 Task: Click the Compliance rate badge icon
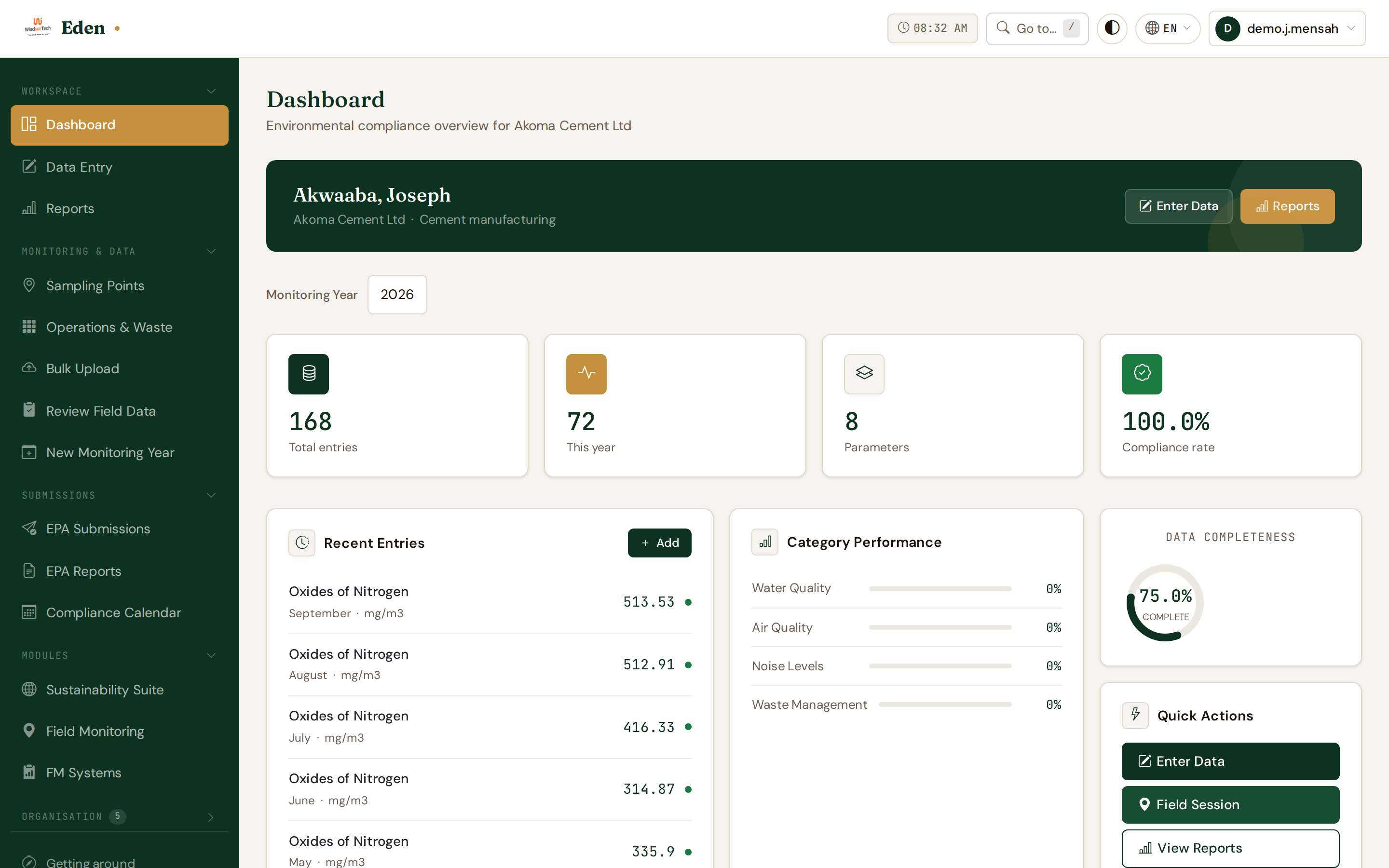point(1142,374)
